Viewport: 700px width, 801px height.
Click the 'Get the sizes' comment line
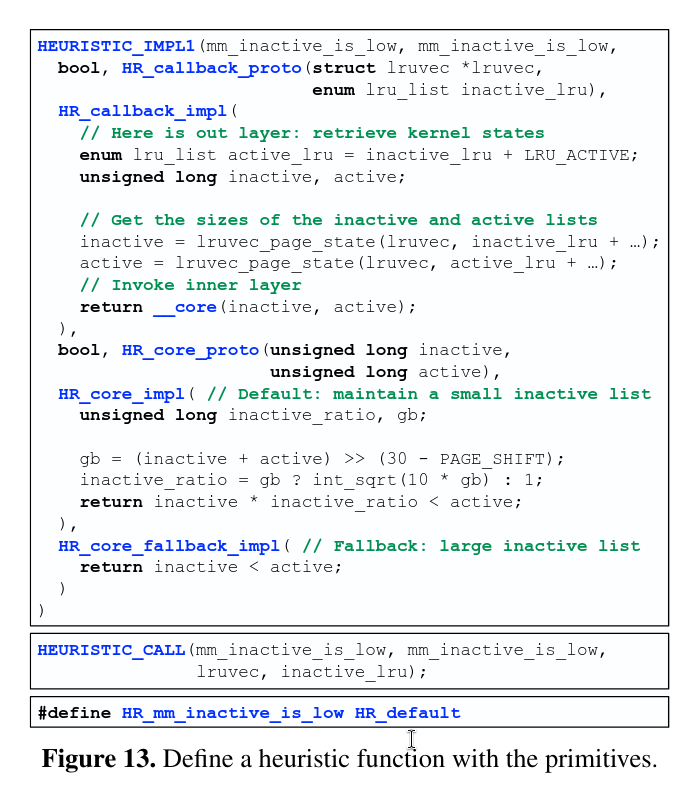pyautogui.click(x=338, y=220)
